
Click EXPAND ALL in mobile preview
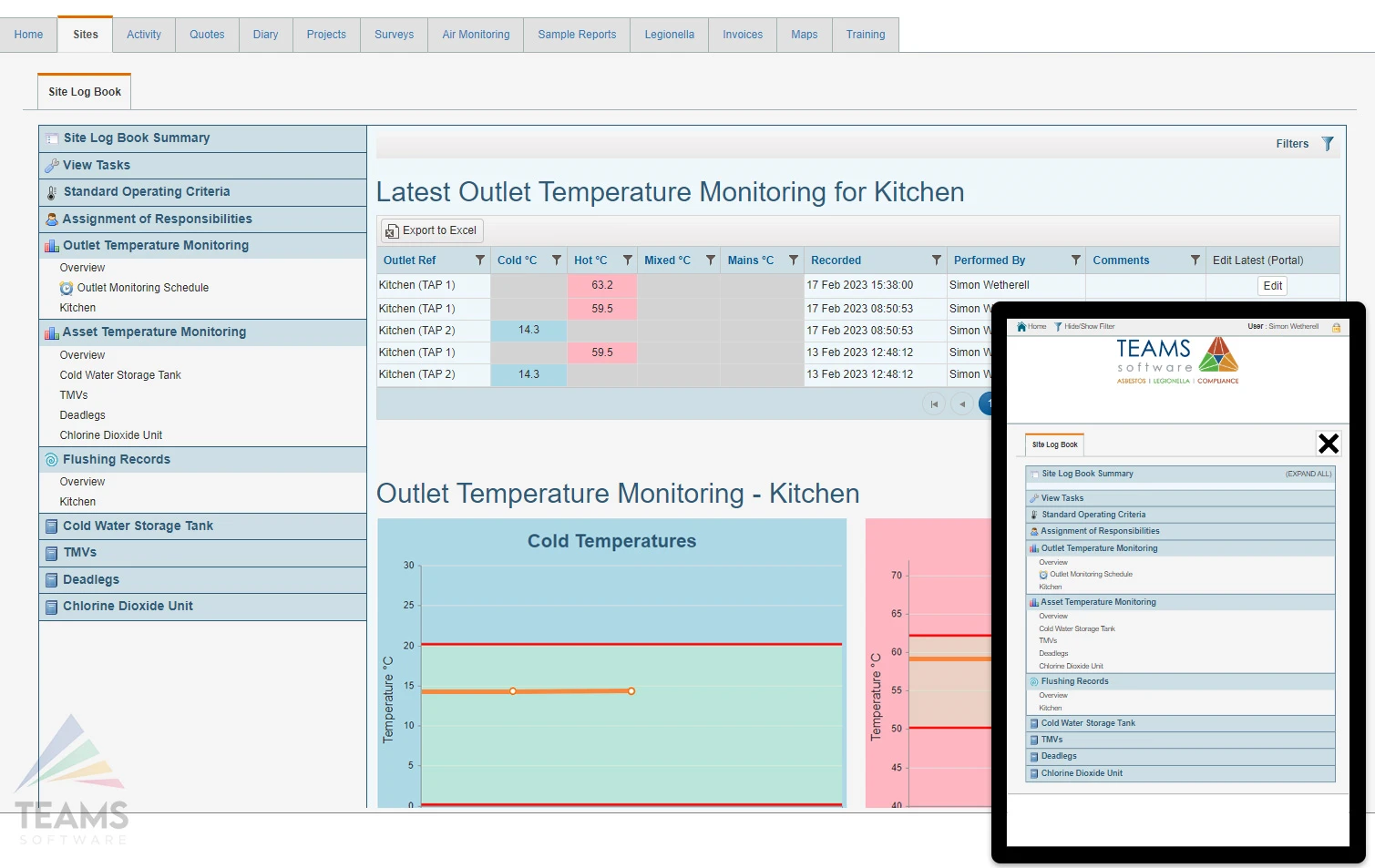[1308, 475]
